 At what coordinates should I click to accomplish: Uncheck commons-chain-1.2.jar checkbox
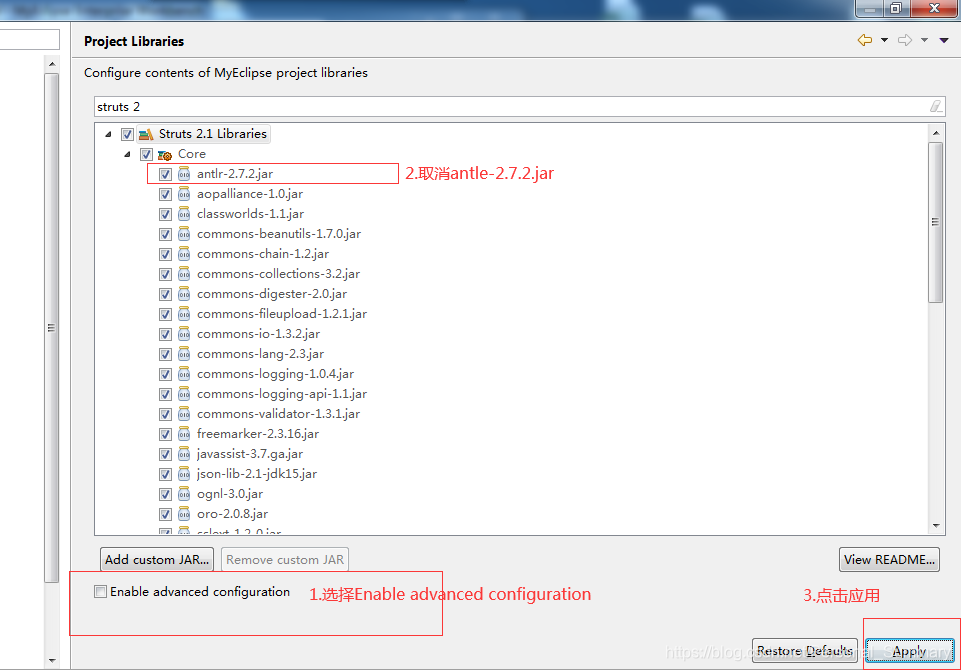[165, 254]
